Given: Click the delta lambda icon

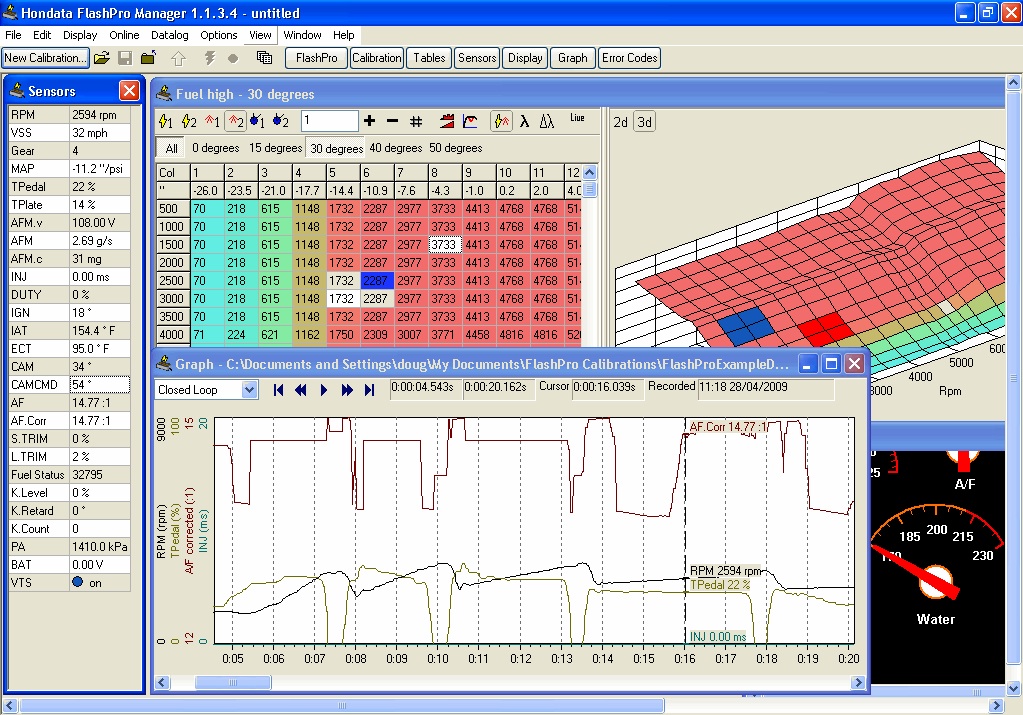Looking at the screenshot, I should click(547, 121).
